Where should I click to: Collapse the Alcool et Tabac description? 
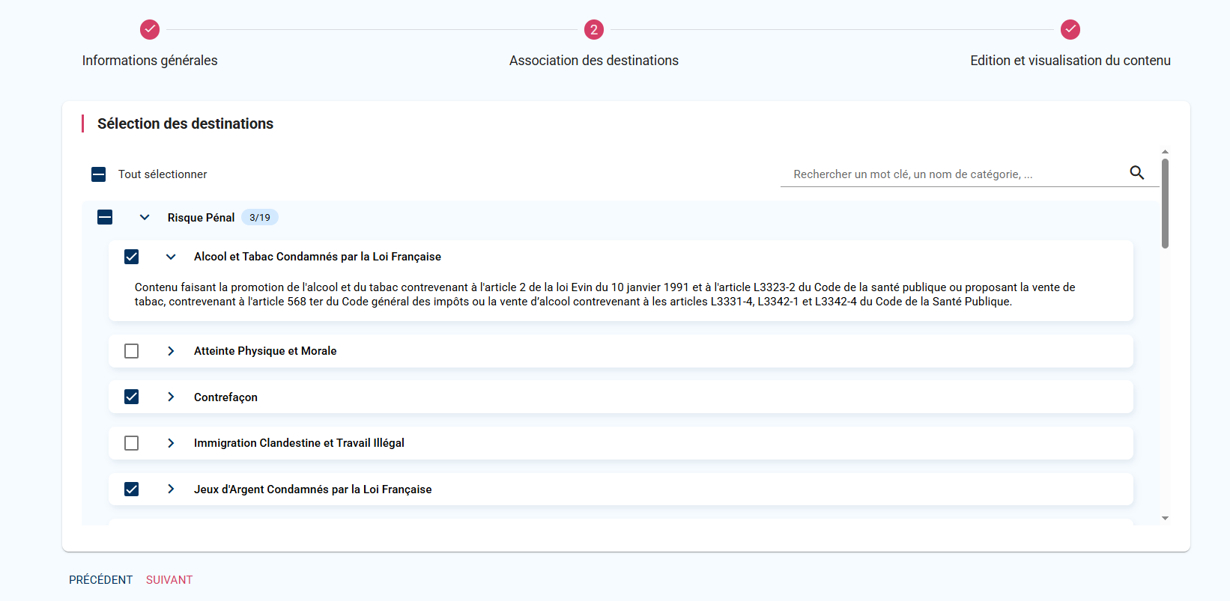[171, 257]
